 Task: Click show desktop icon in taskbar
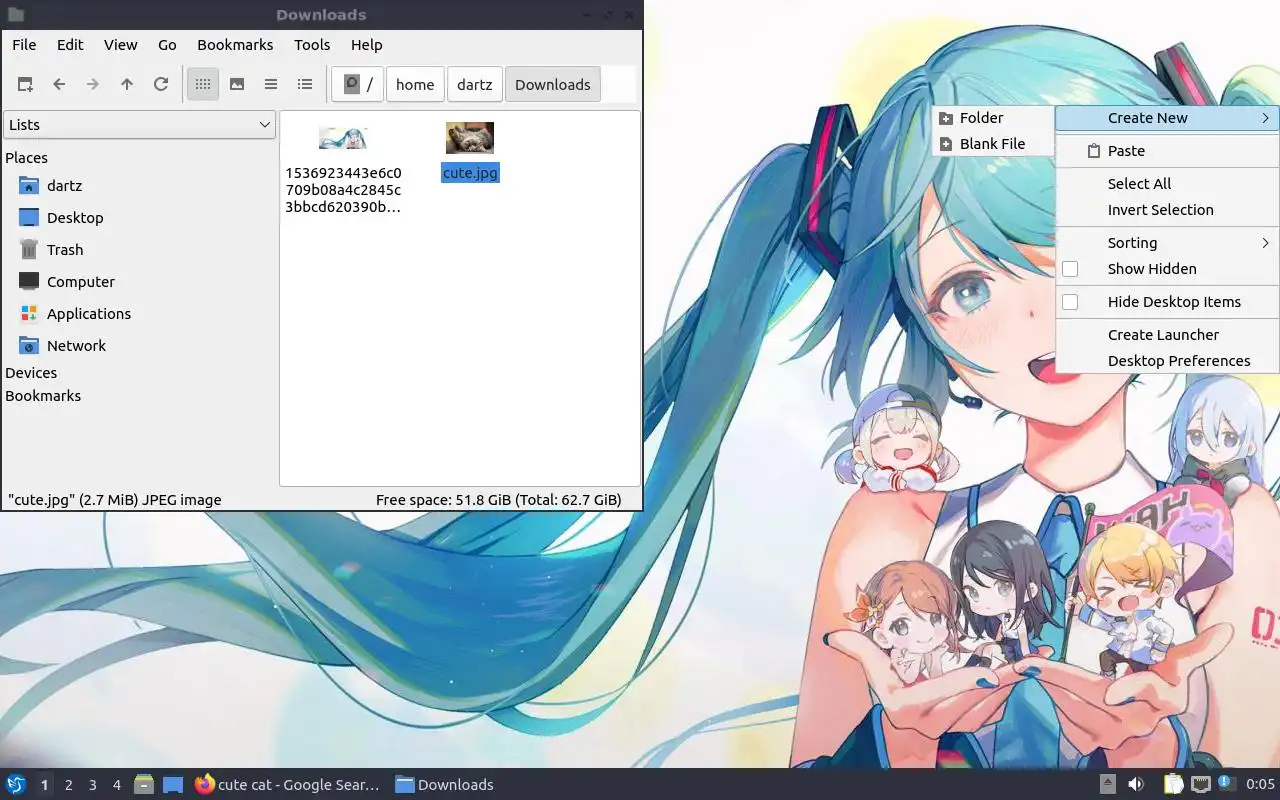coord(173,785)
